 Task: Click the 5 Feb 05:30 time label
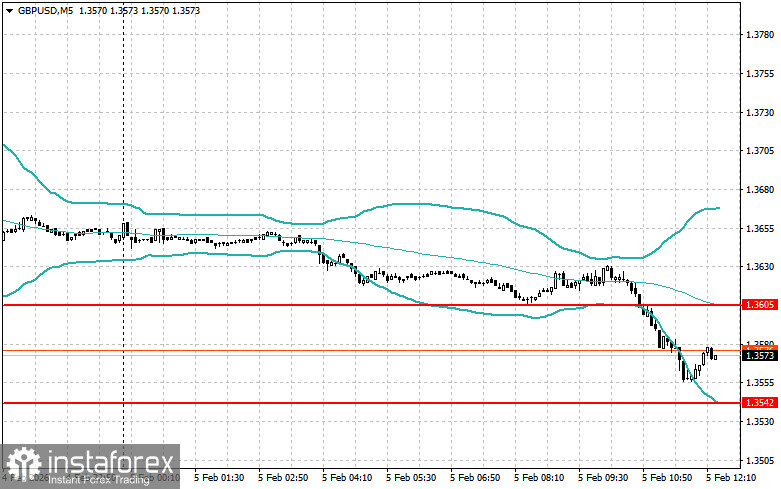411,478
